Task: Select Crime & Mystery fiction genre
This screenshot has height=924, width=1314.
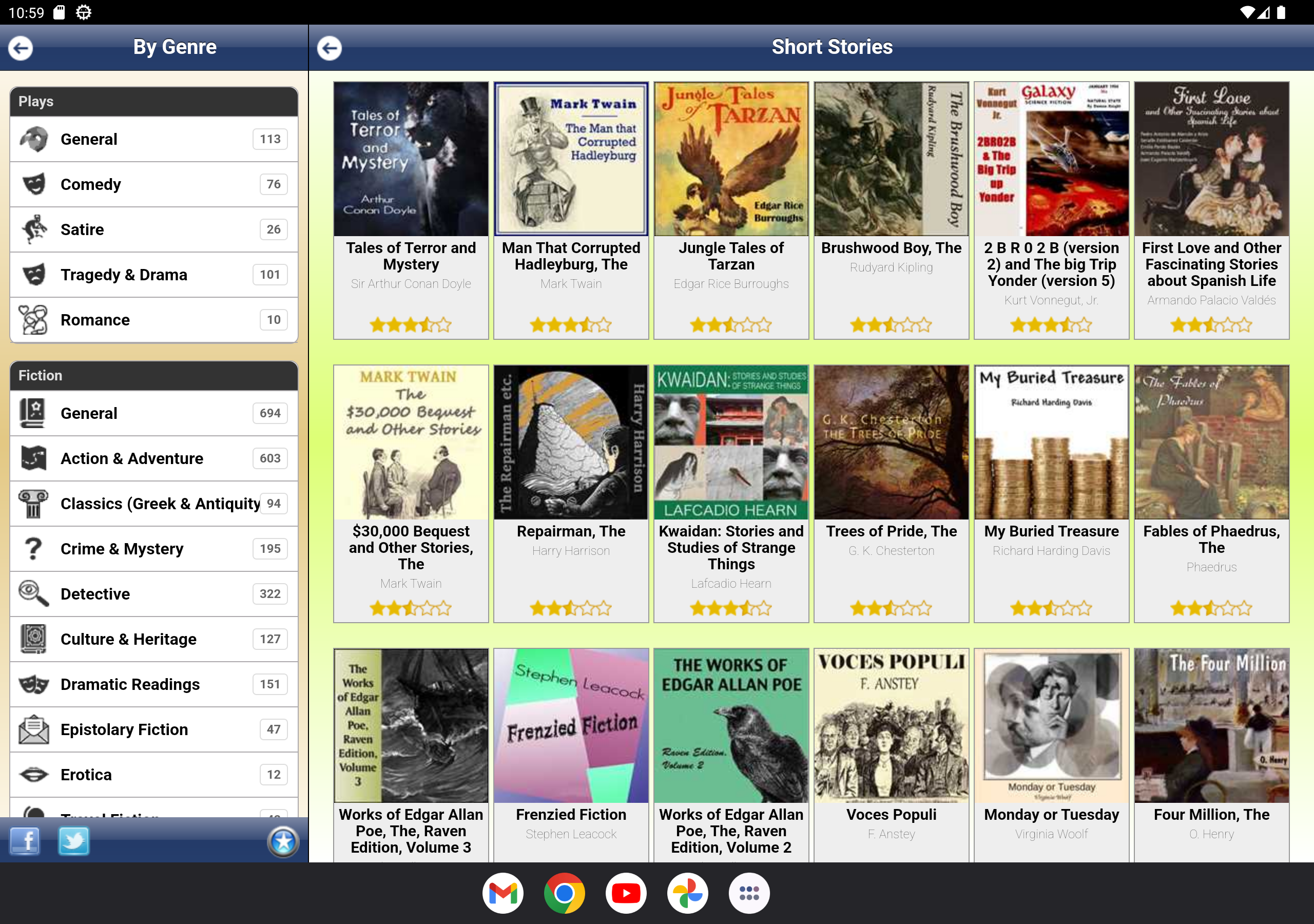Action: click(154, 548)
